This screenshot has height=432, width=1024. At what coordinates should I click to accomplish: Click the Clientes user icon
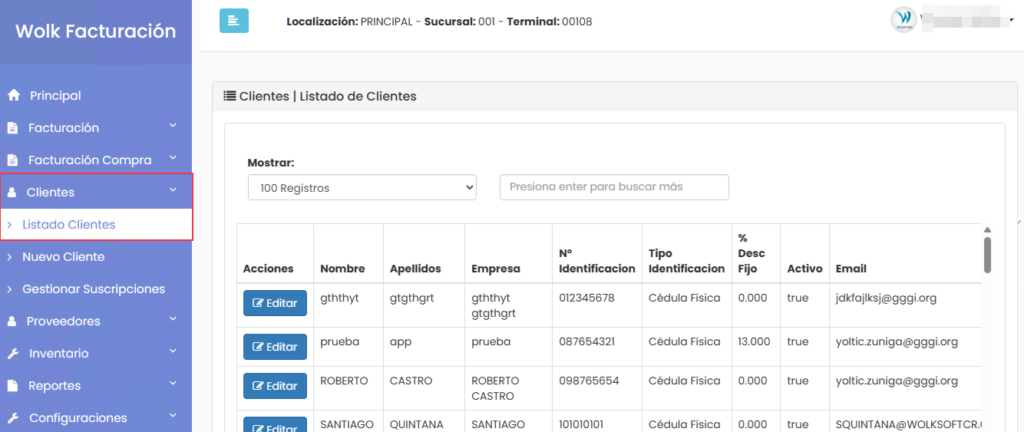(x=13, y=192)
